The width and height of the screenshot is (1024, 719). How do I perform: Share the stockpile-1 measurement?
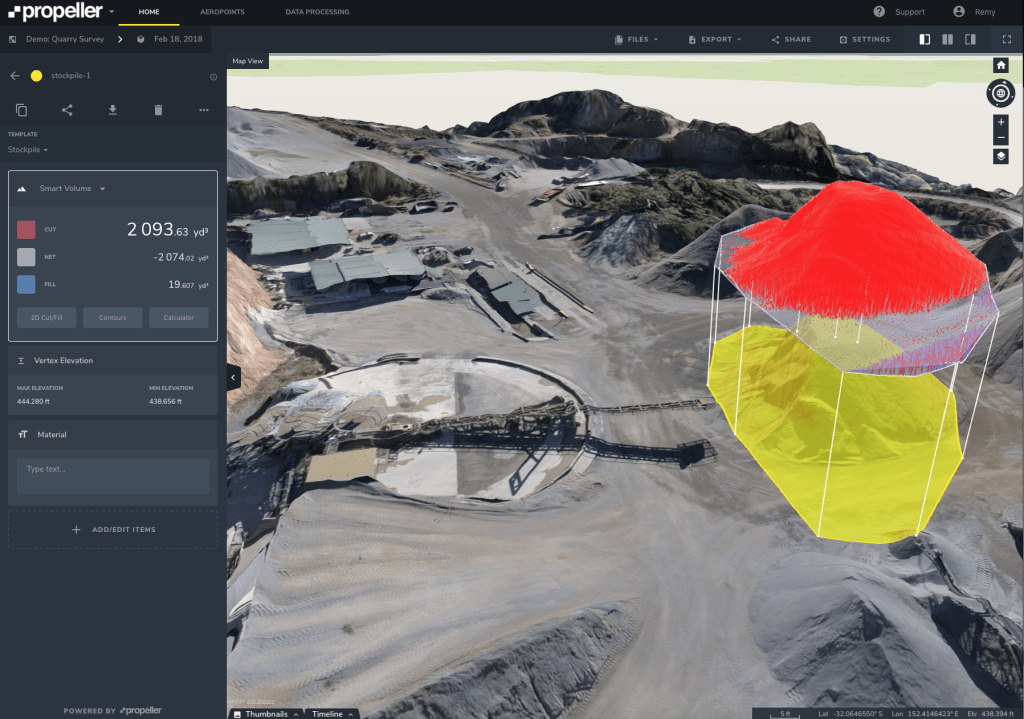tap(66, 110)
